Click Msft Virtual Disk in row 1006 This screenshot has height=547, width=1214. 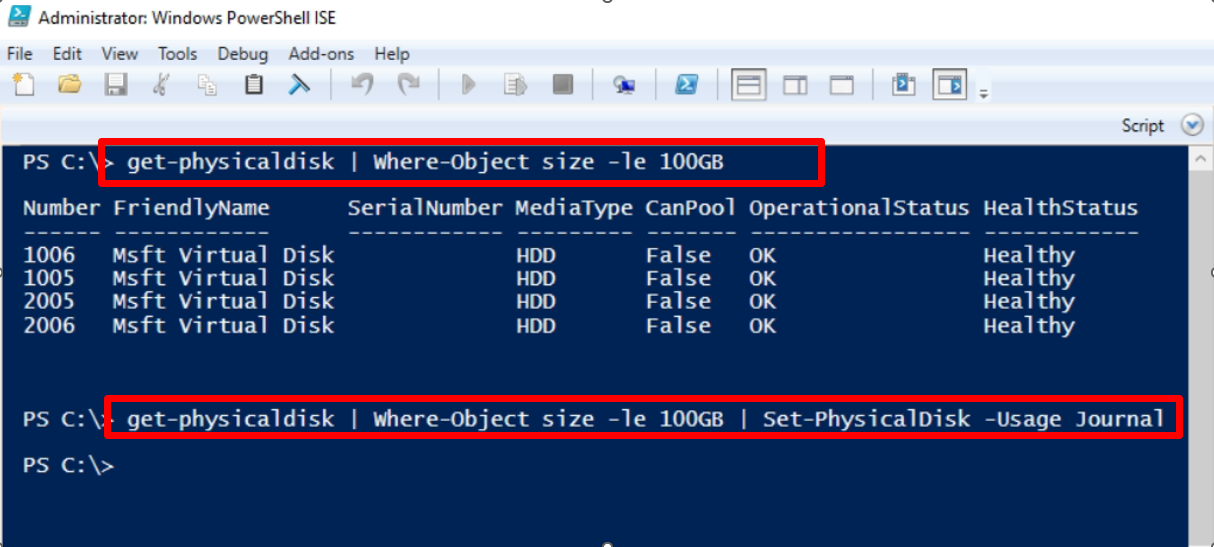point(223,255)
